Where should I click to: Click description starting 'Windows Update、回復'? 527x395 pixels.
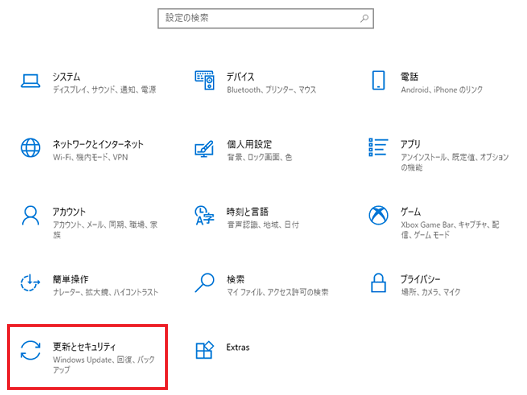(x=104, y=364)
